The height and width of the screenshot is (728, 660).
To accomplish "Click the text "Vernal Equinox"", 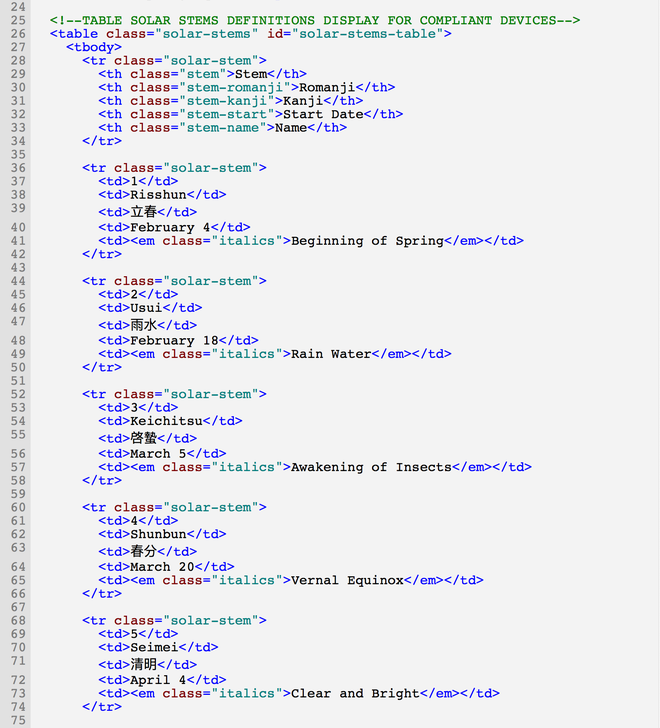I will 347,581.
